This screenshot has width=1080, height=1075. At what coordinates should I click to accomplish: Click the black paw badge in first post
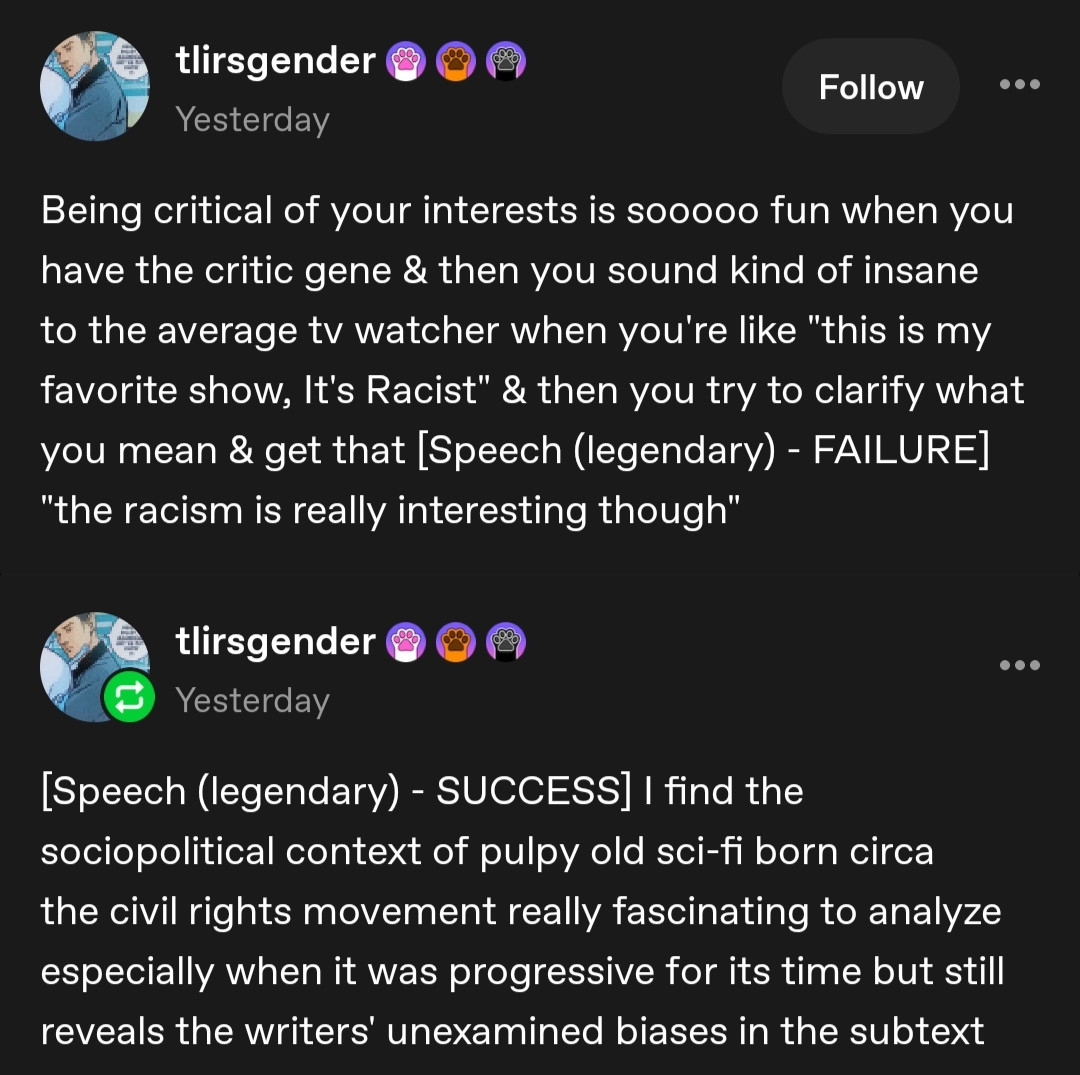point(505,63)
